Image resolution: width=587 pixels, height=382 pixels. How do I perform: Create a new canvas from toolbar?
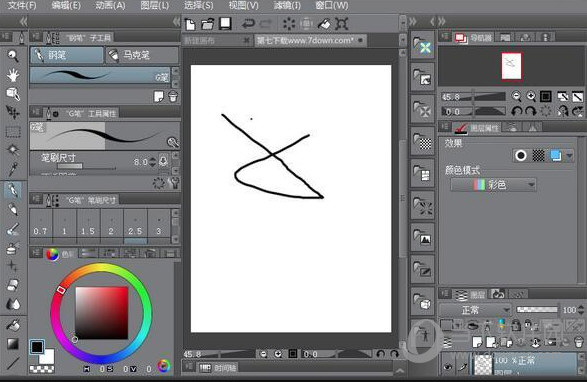pos(190,24)
